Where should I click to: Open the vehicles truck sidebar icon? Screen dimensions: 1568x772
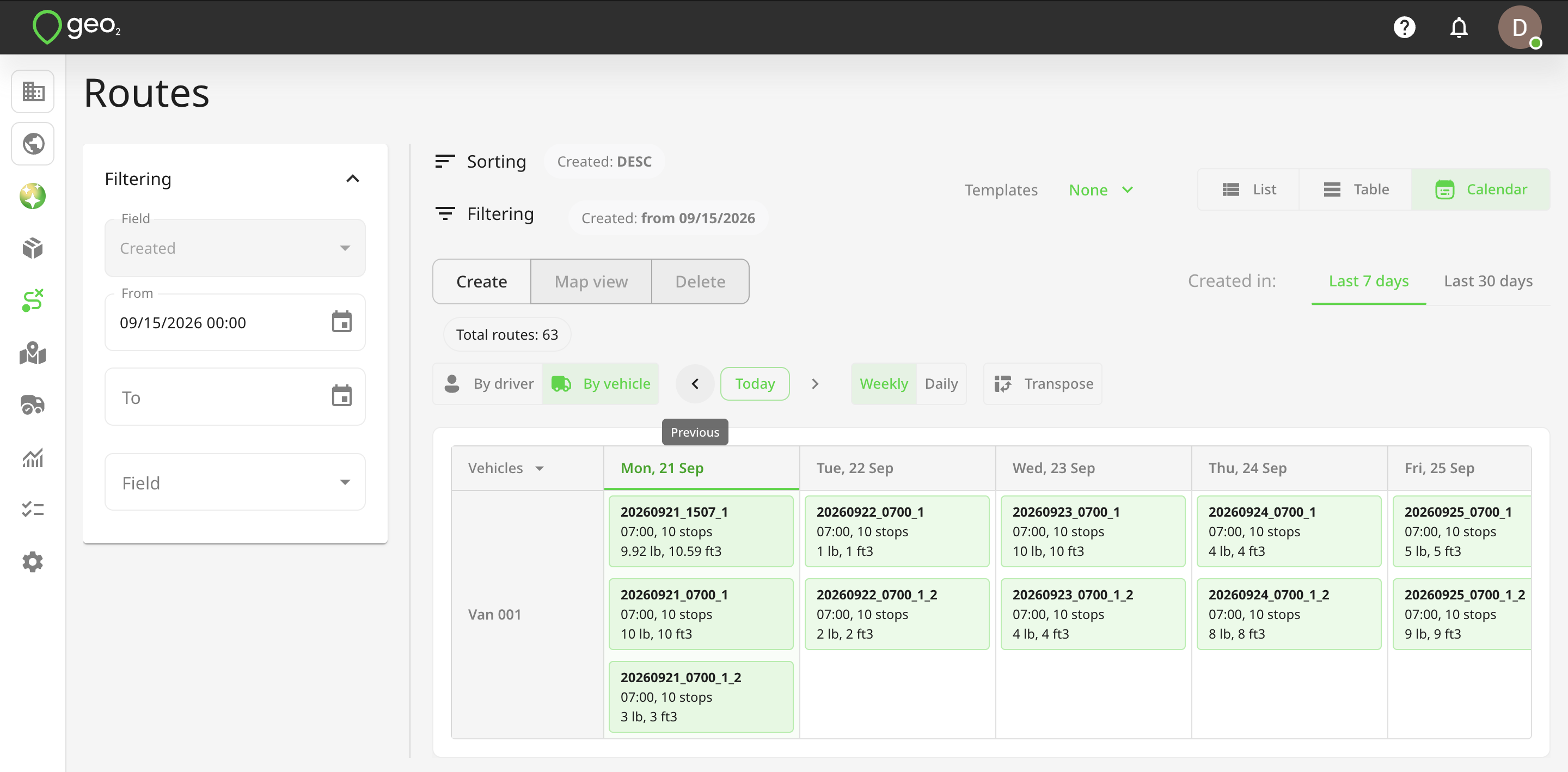[x=33, y=405]
